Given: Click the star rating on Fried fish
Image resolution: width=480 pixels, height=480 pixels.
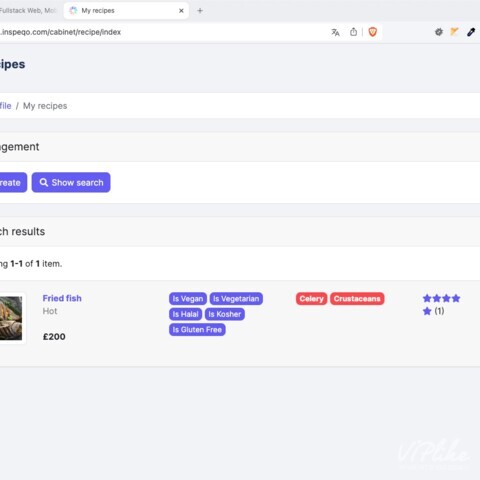Looking at the screenshot, I should (441, 305).
